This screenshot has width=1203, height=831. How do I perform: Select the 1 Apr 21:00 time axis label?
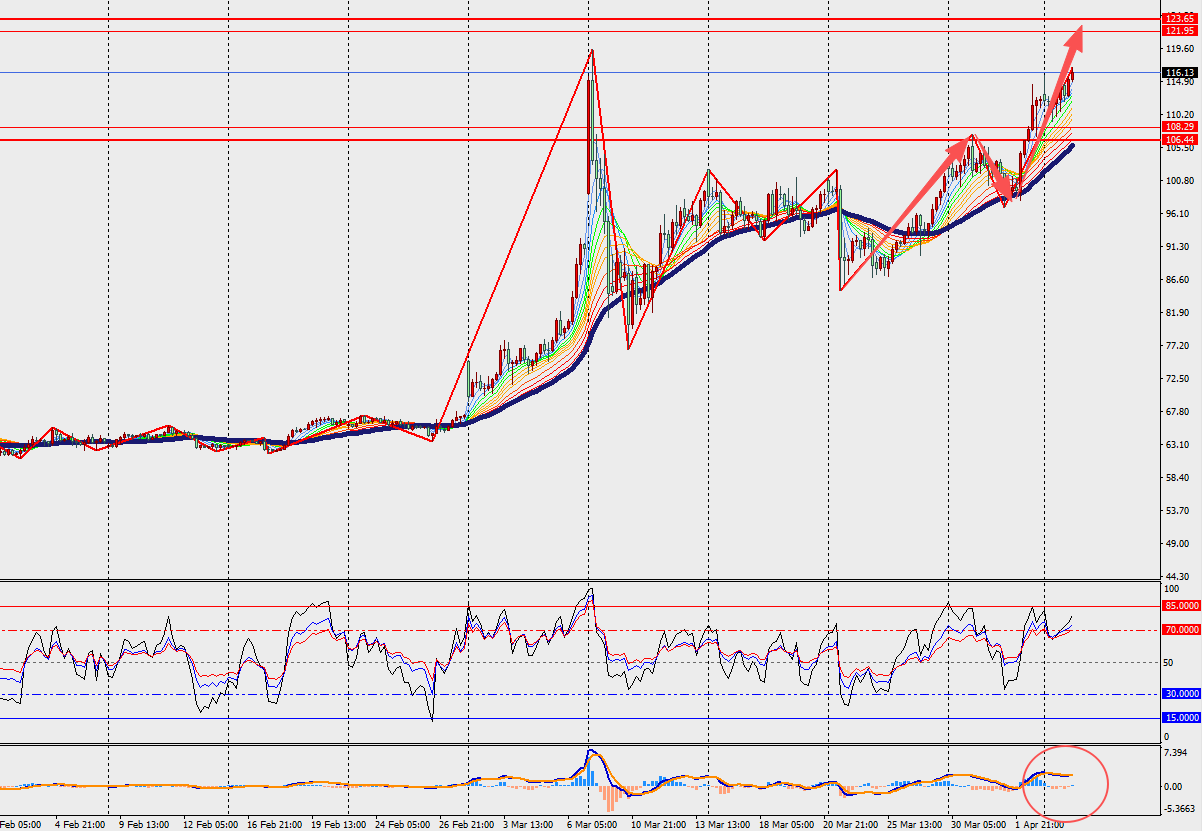pyautogui.click(x=1040, y=825)
